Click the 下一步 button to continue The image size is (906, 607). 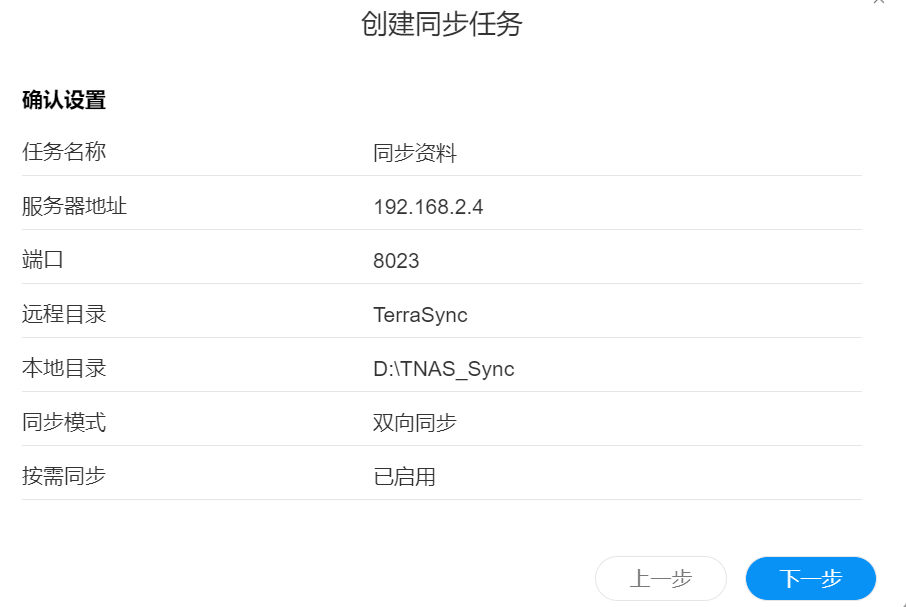point(811,578)
